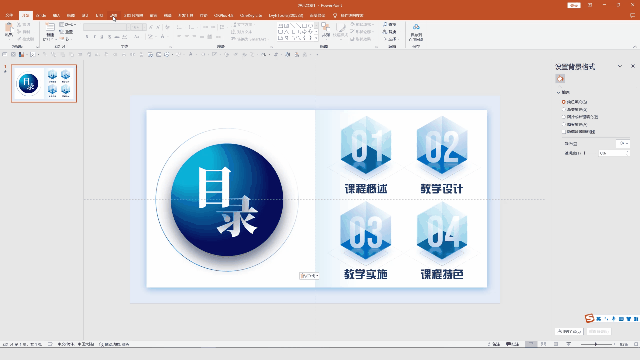Click the Reset Background button
The height and width of the screenshot is (360, 640).
[599, 331]
